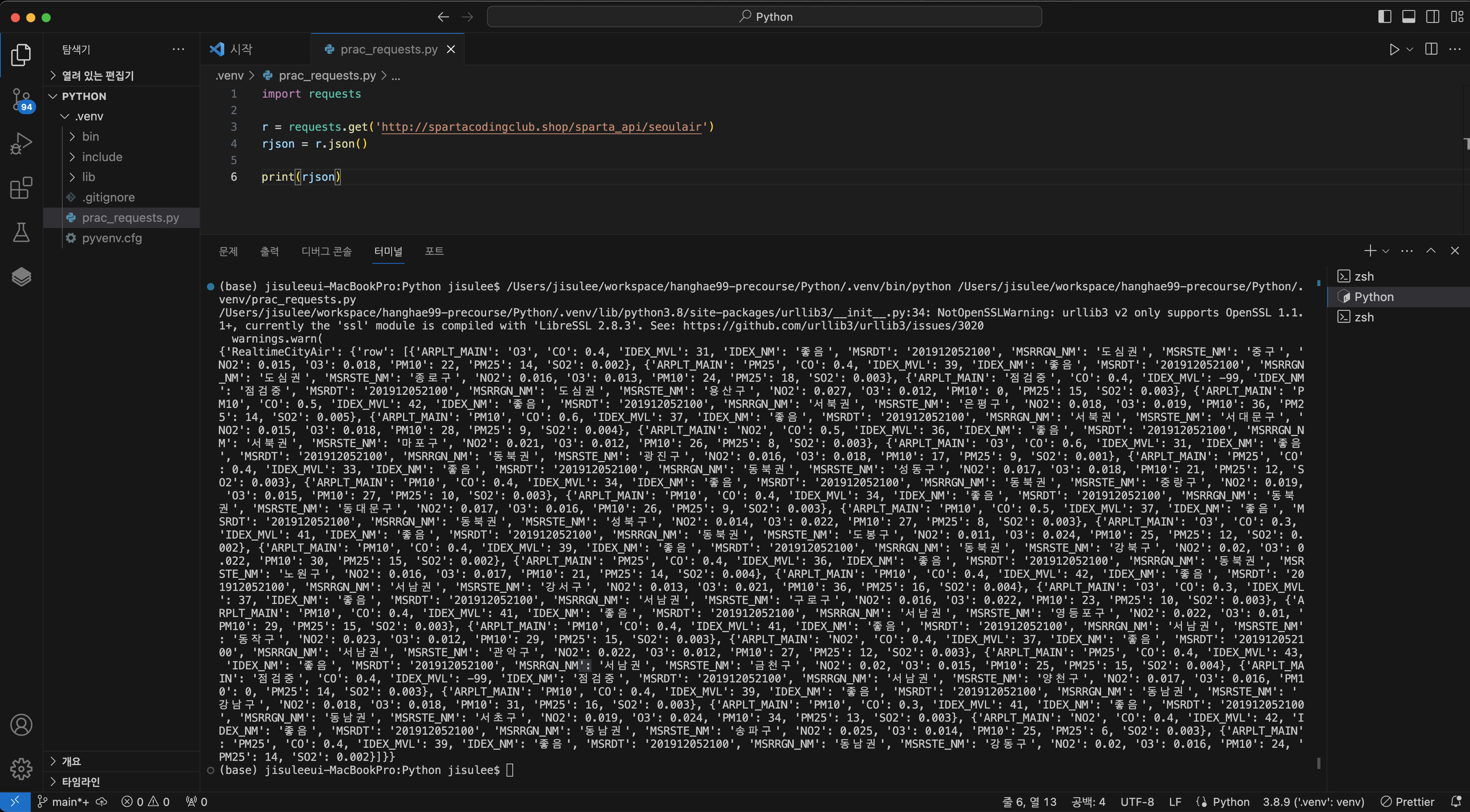Toggle the primary side bar layout icon
Image resolution: width=1470 pixels, height=812 pixels.
(x=1384, y=17)
